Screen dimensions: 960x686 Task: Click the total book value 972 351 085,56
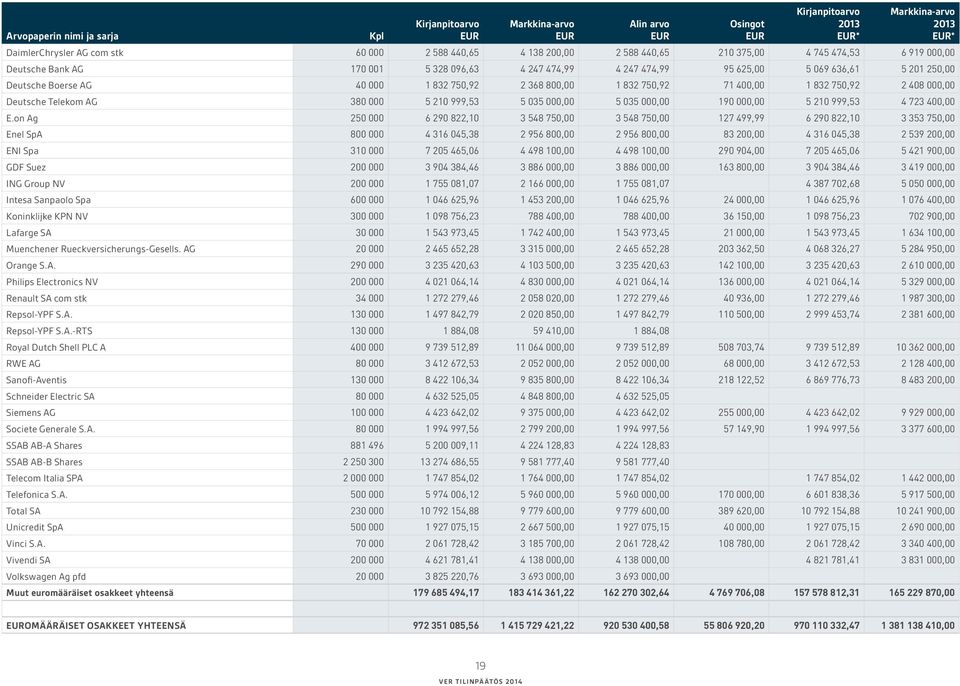446,626
